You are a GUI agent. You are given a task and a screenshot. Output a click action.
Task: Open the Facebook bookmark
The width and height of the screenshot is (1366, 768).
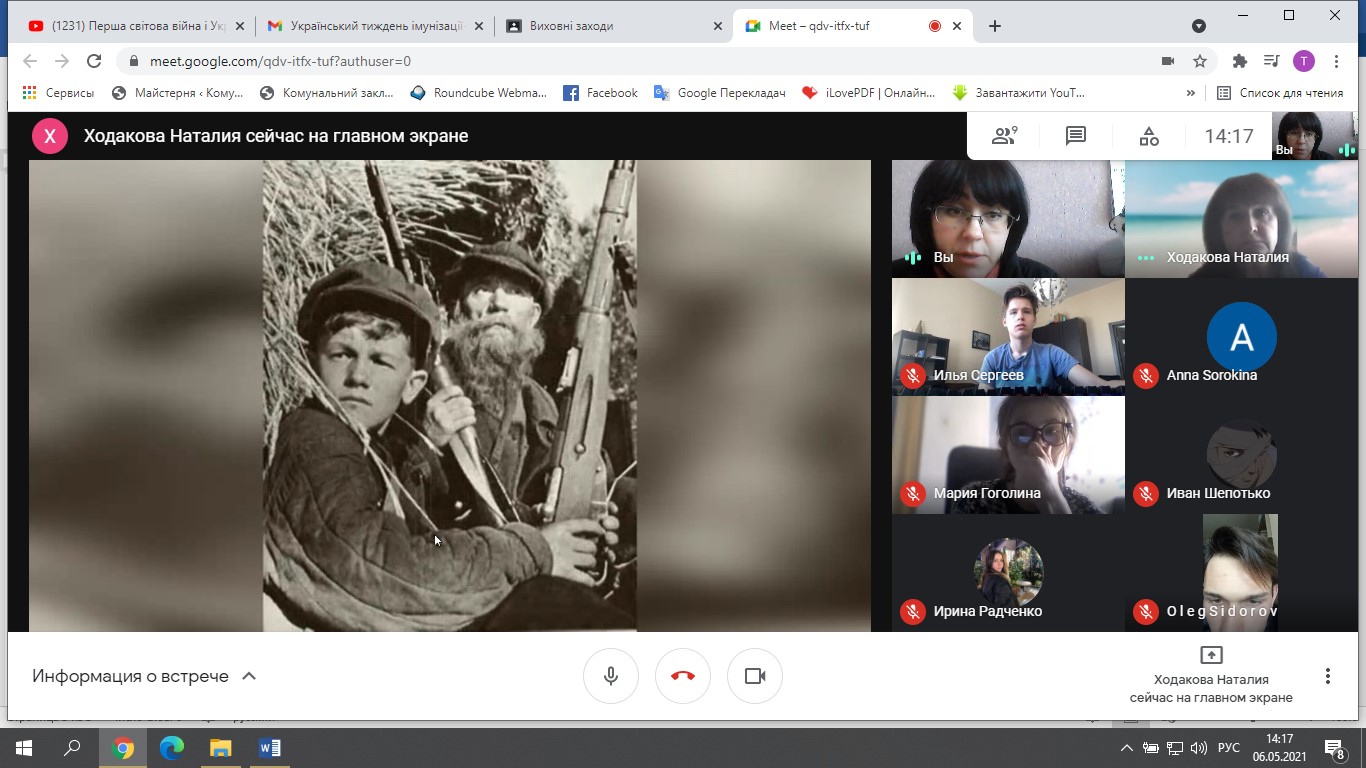(601, 93)
